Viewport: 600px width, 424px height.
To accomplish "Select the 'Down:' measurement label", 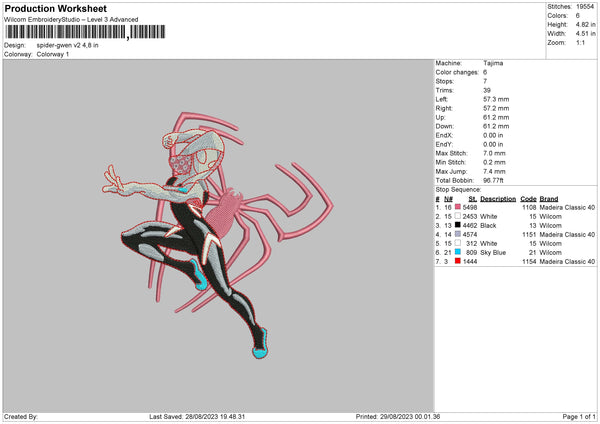I will [x=445, y=126].
